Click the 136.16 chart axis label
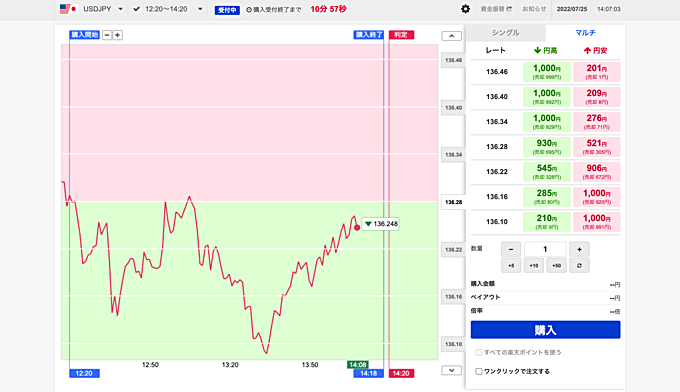Image resolution: width=680 pixels, height=392 pixels. click(x=453, y=297)
